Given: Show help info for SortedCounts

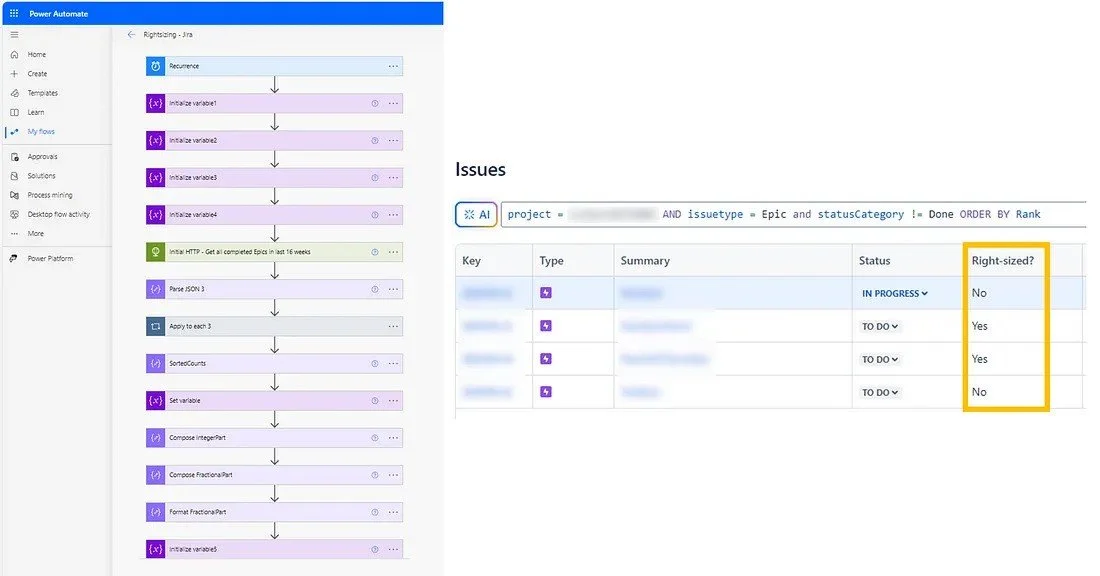Looking at the screenshot, I should point(375,363).
